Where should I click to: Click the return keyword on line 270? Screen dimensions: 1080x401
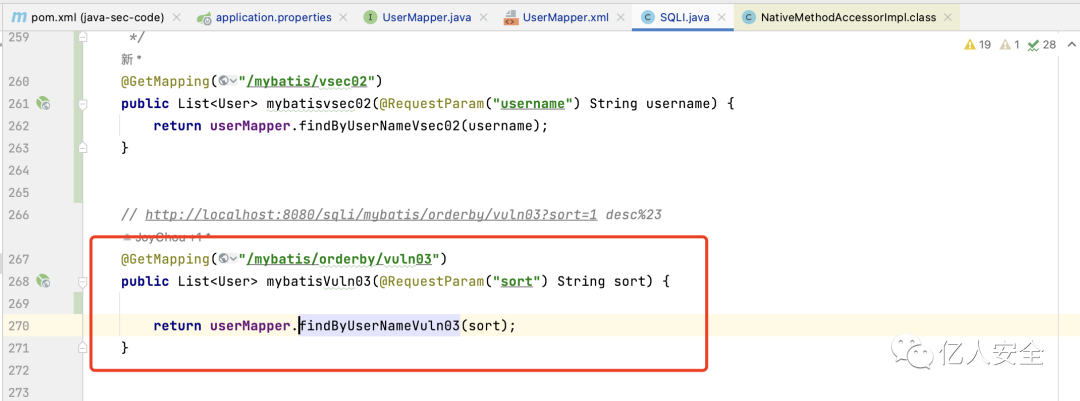177,325
